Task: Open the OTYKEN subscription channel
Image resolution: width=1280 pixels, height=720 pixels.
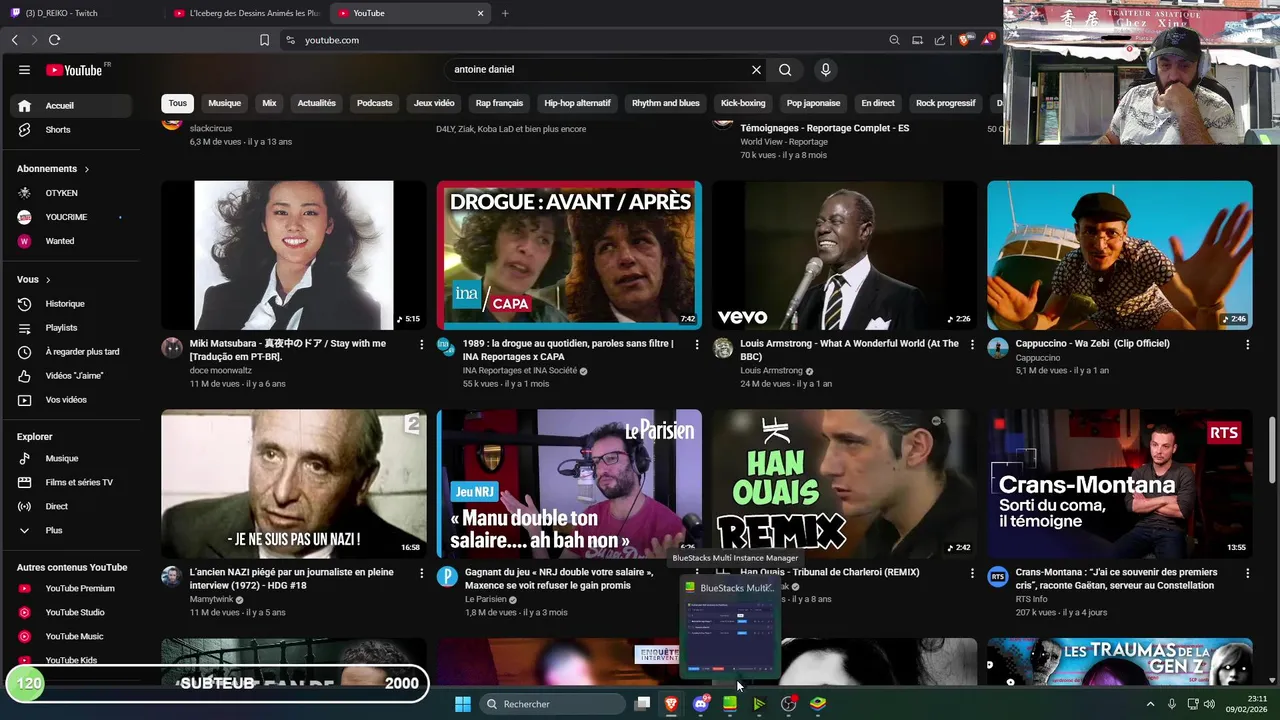Action: [x=70, y=193]
